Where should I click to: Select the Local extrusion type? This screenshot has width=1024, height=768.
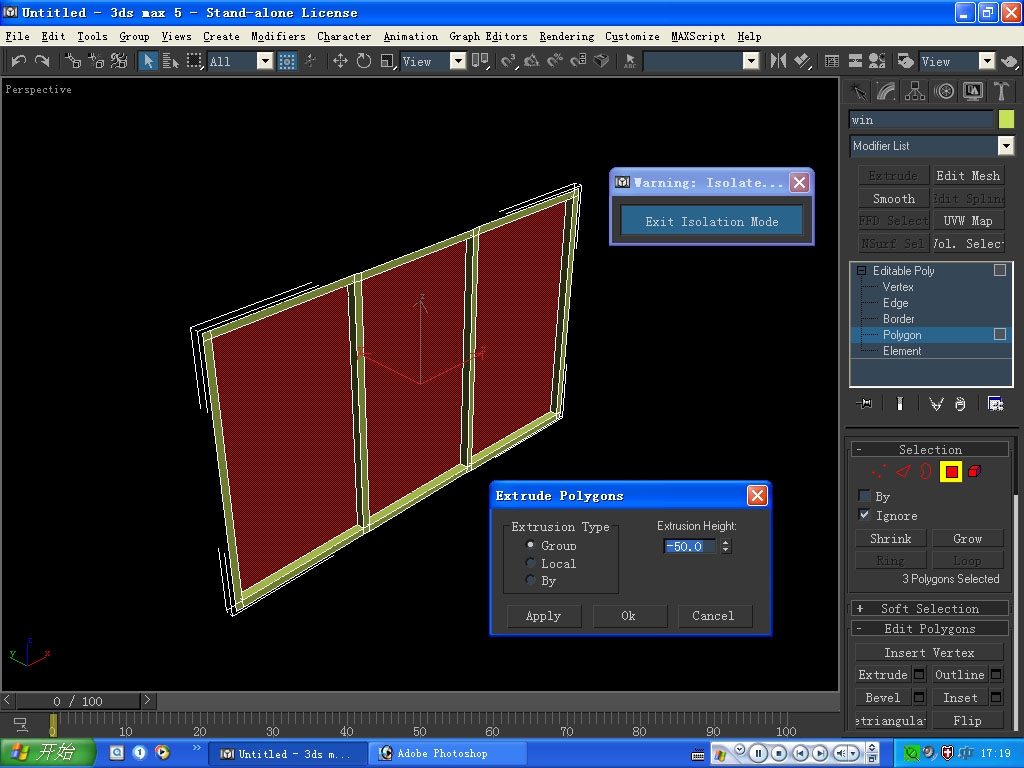tap(531, 563)
